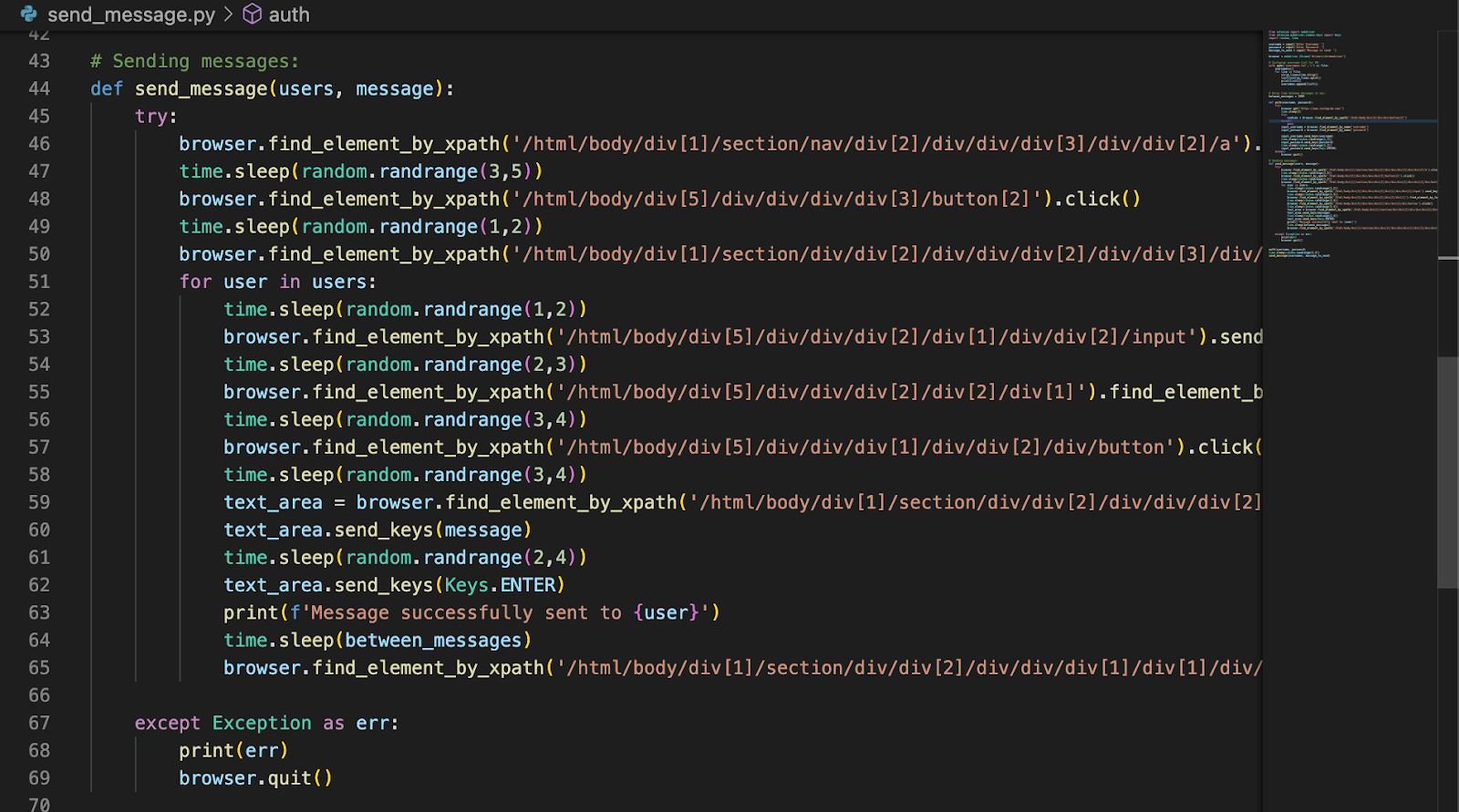
Task: Click line number 51 in the gutter
Action: coord(39,282)
